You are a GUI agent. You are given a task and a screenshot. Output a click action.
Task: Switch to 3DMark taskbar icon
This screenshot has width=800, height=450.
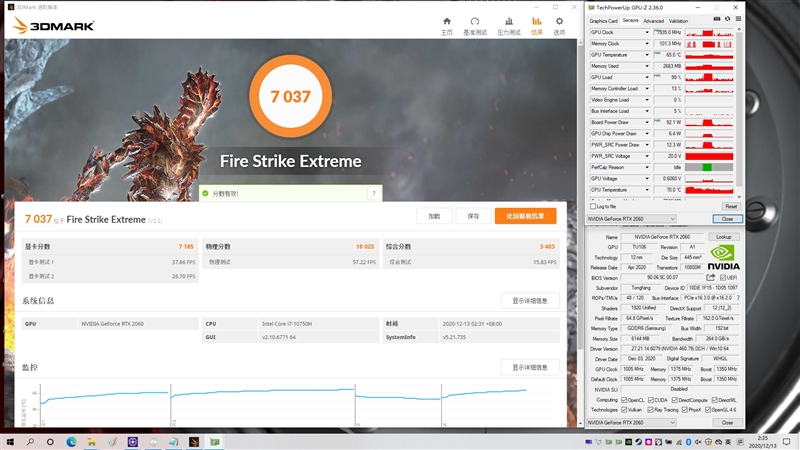point(194,442)
